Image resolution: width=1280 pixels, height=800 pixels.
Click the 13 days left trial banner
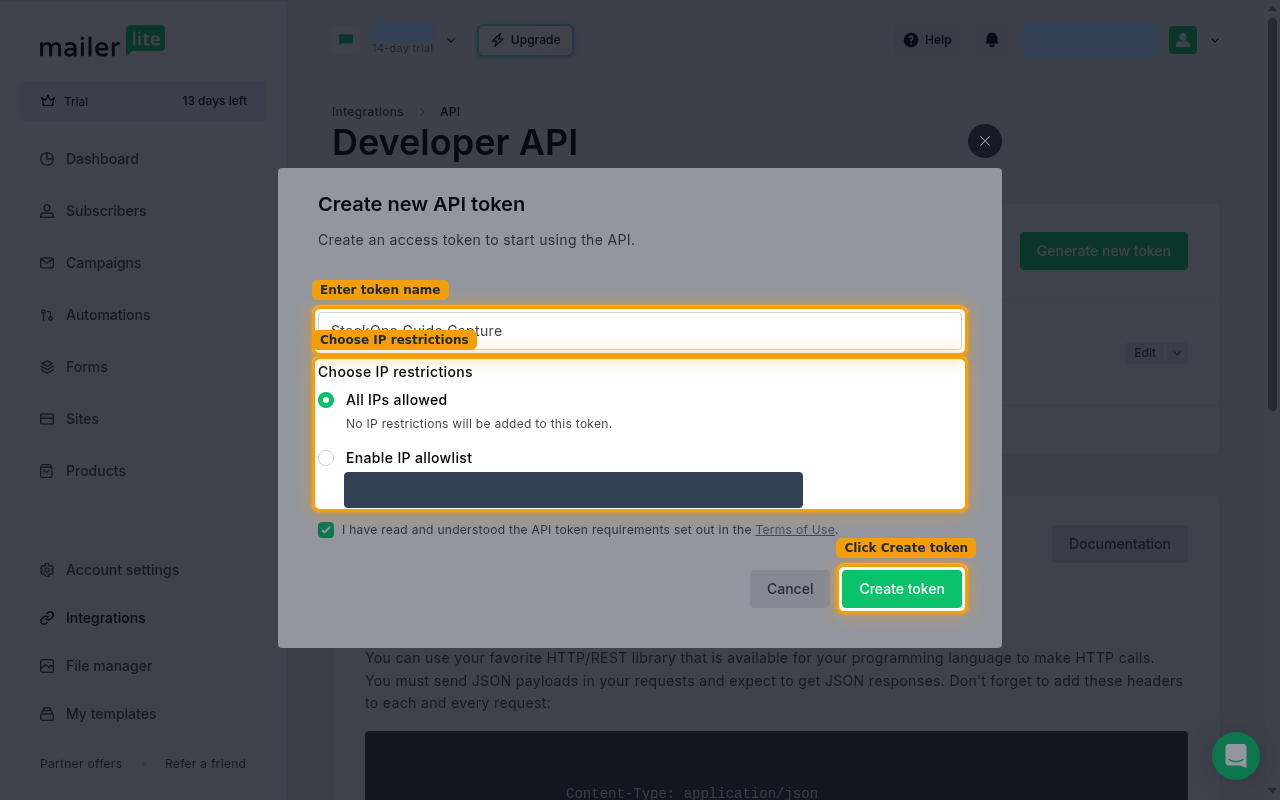[144, 101]
